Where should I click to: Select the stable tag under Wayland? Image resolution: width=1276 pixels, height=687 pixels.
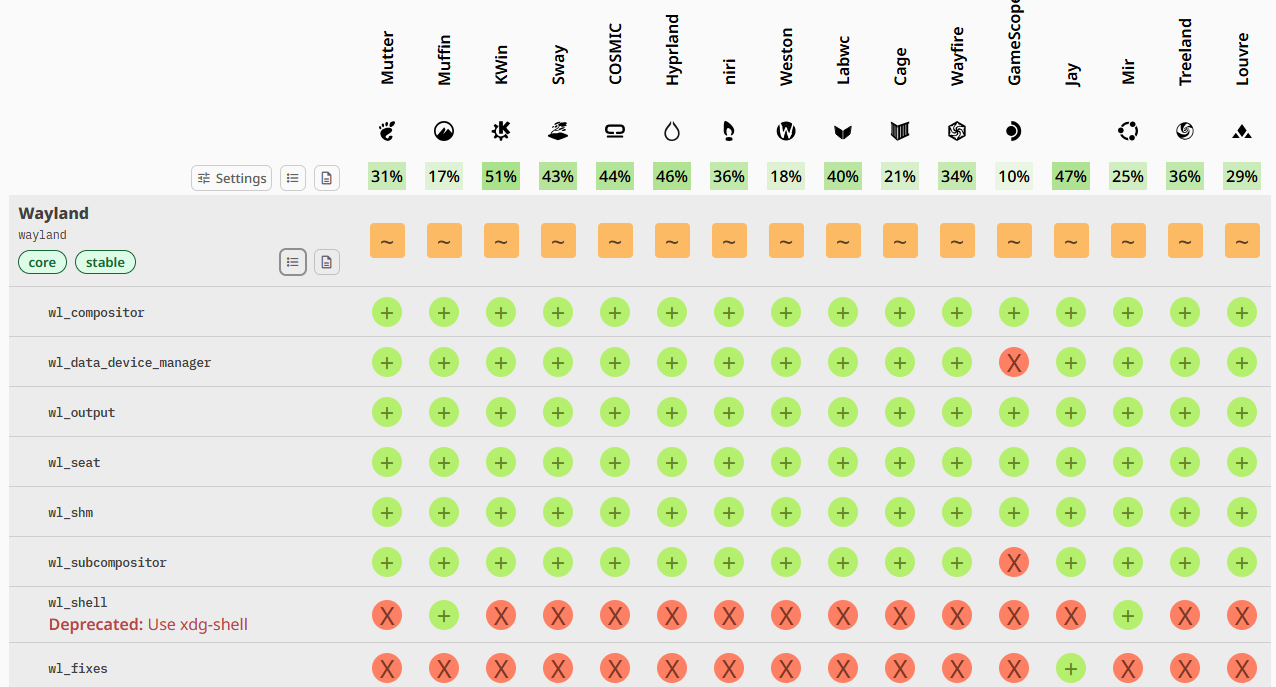[x=105, y=262]
